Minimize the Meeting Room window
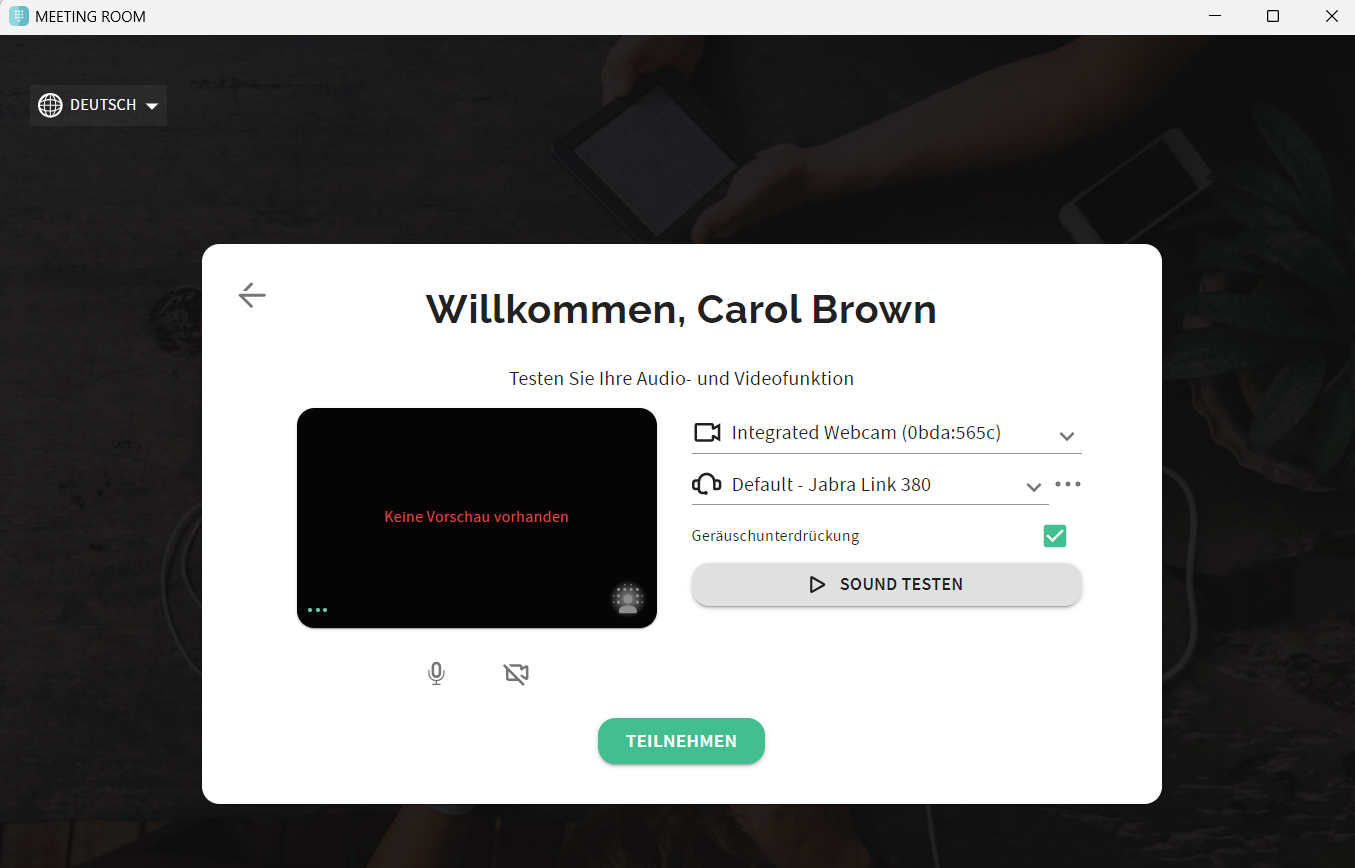 (1214, 16)
